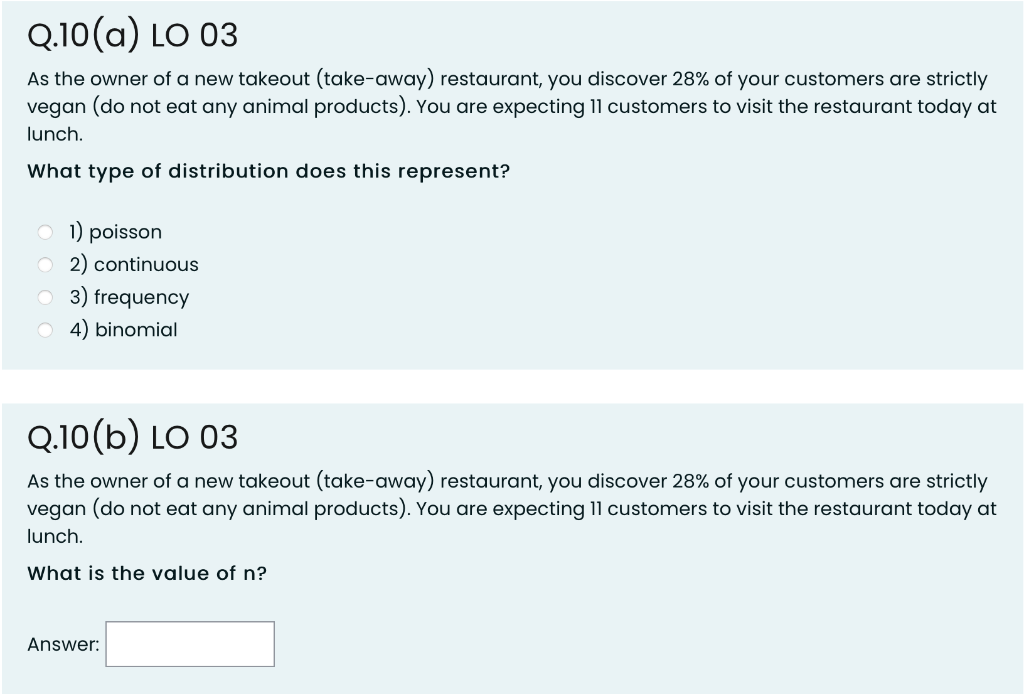Click the Q.10(a) LO 03 heading
1024x694 pixels.
pos(133,34)
